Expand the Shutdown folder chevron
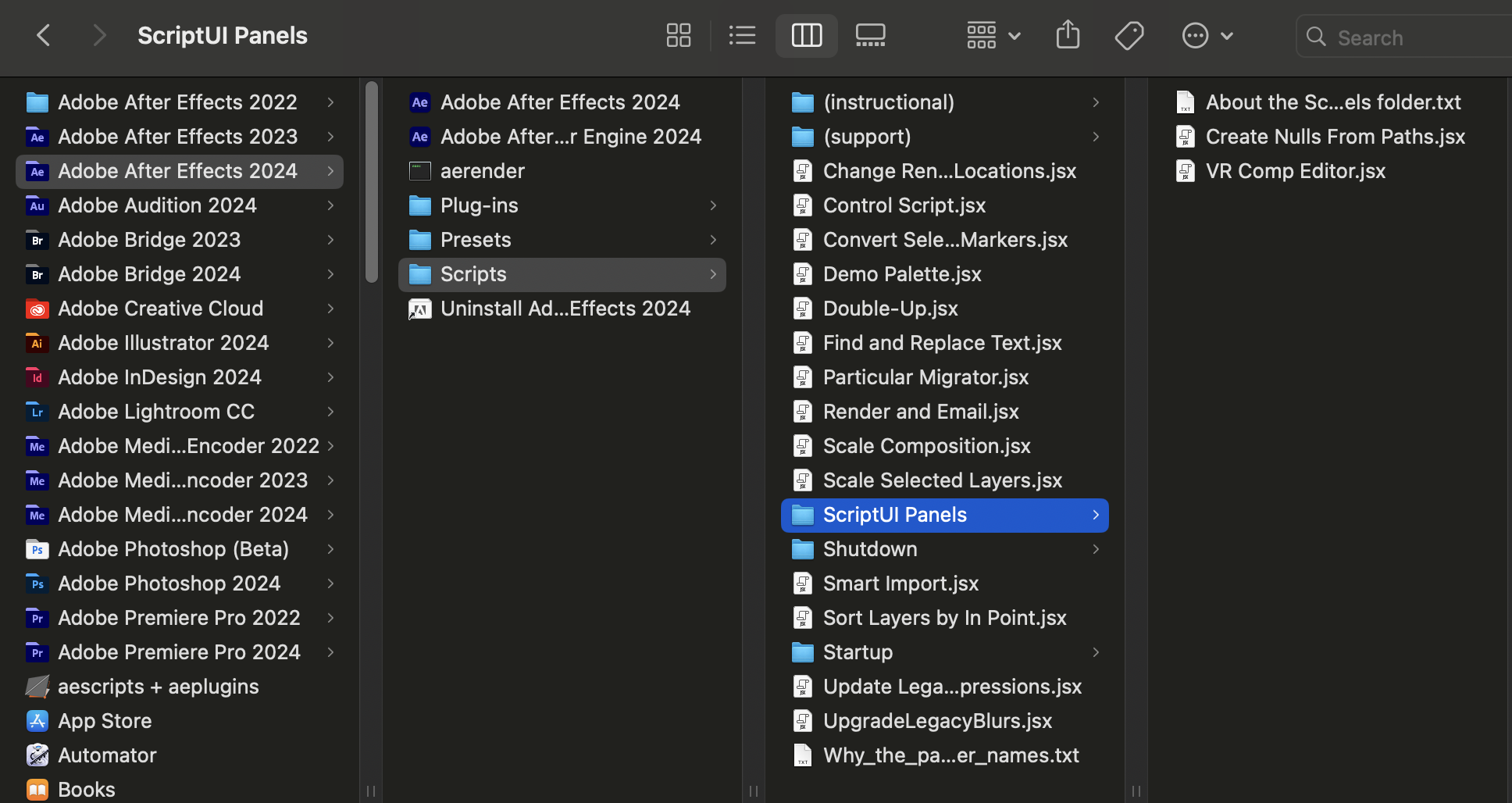The width and height of the screenshot is (1512, 803). tap(1095, 549)
